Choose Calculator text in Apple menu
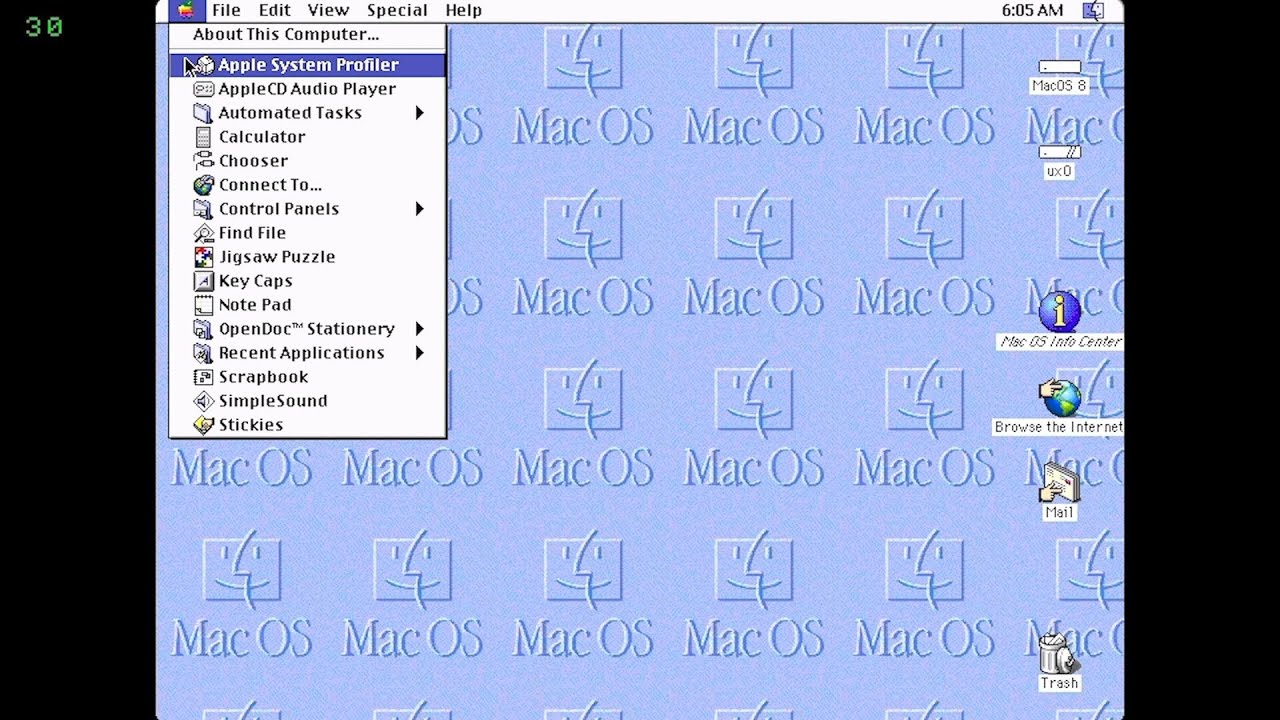This screenshot has width=1280, height=720. pyautogui.click(x=262, y=137)
